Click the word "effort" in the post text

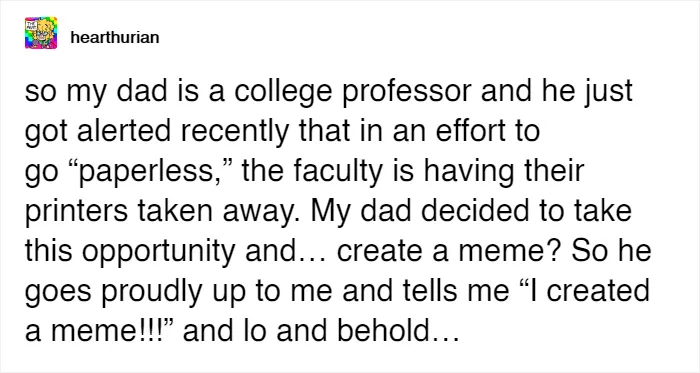click(461, 131)
